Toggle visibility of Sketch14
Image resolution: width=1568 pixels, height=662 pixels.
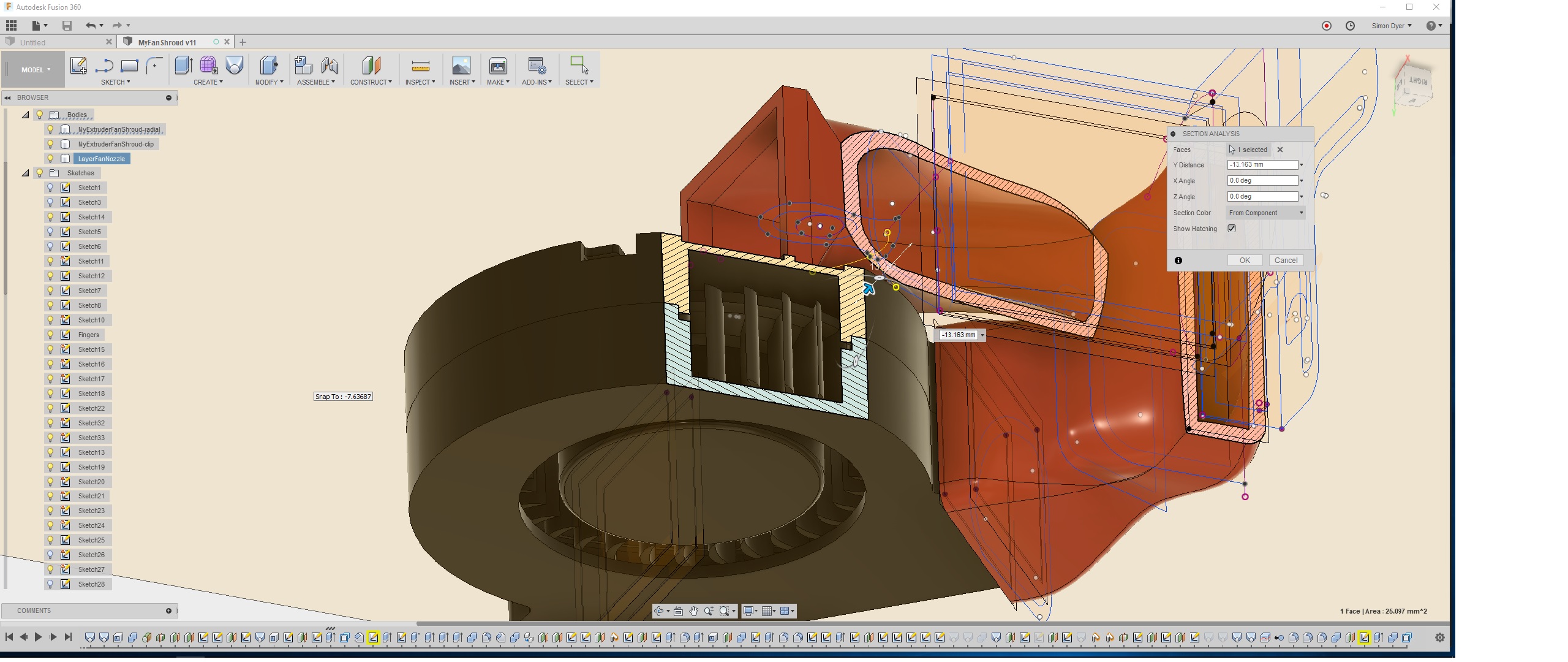click(50, 216)
